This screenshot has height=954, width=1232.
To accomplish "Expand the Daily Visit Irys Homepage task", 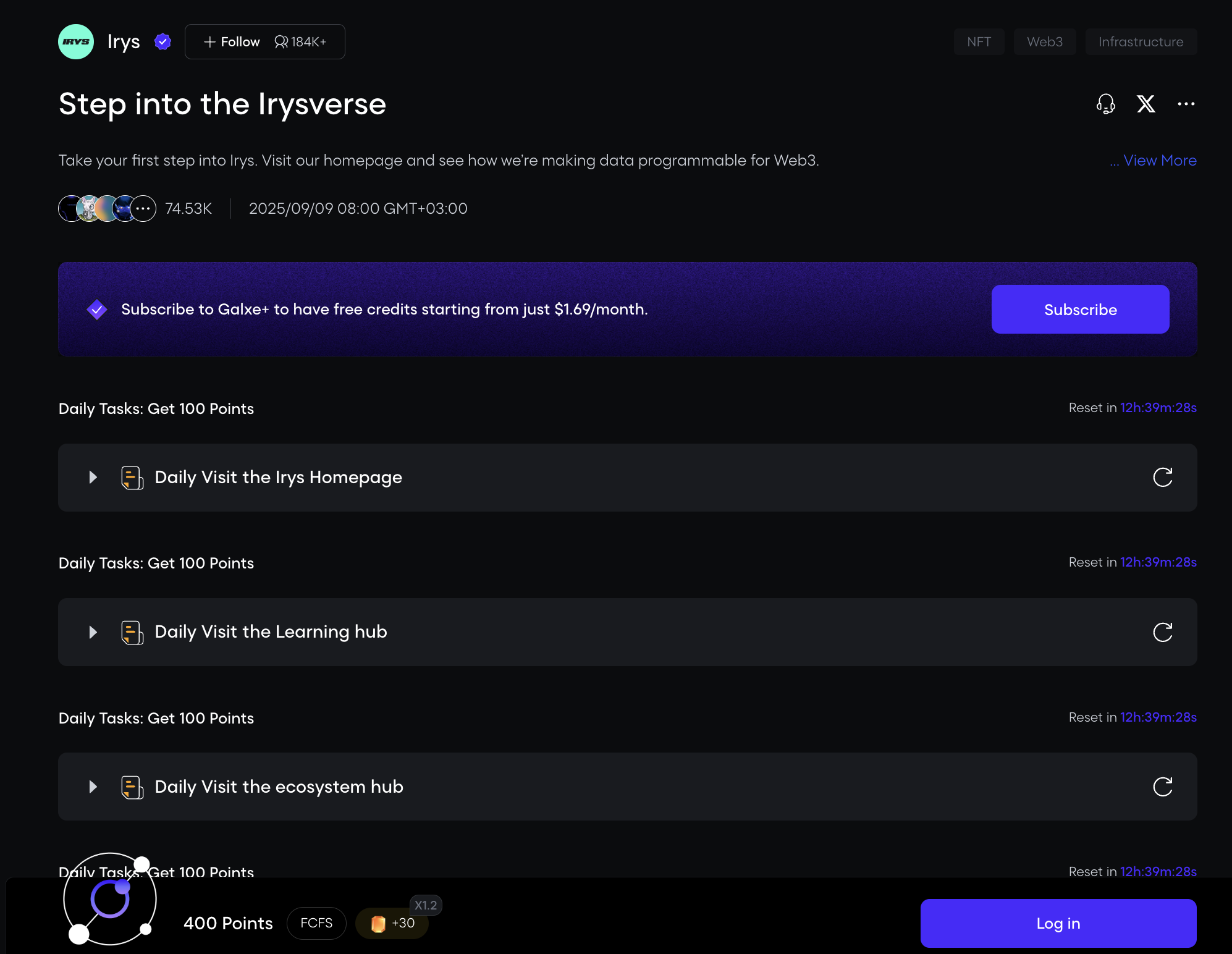I will tap(93, 477).
